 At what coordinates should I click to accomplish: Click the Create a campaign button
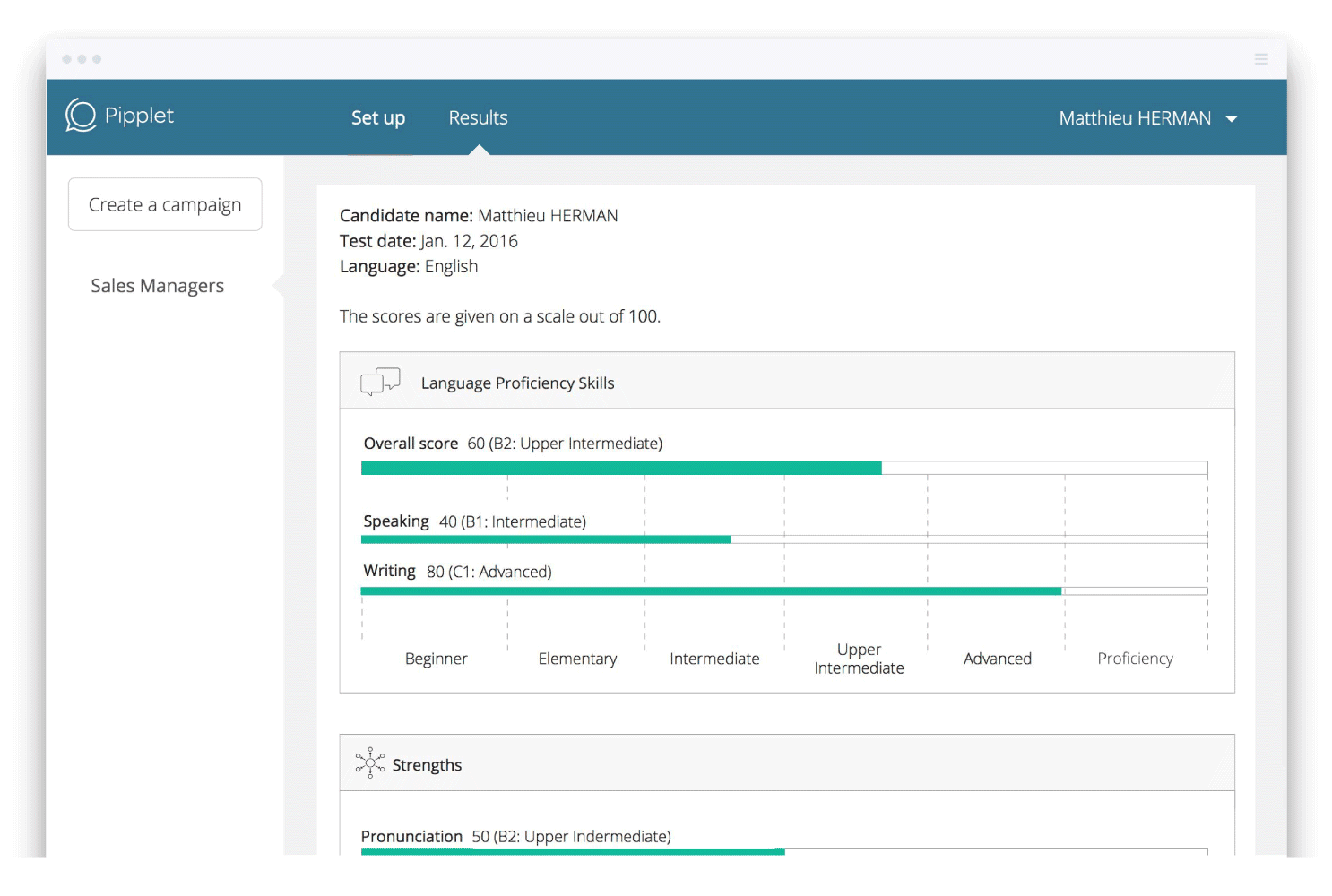click(165, 204)
